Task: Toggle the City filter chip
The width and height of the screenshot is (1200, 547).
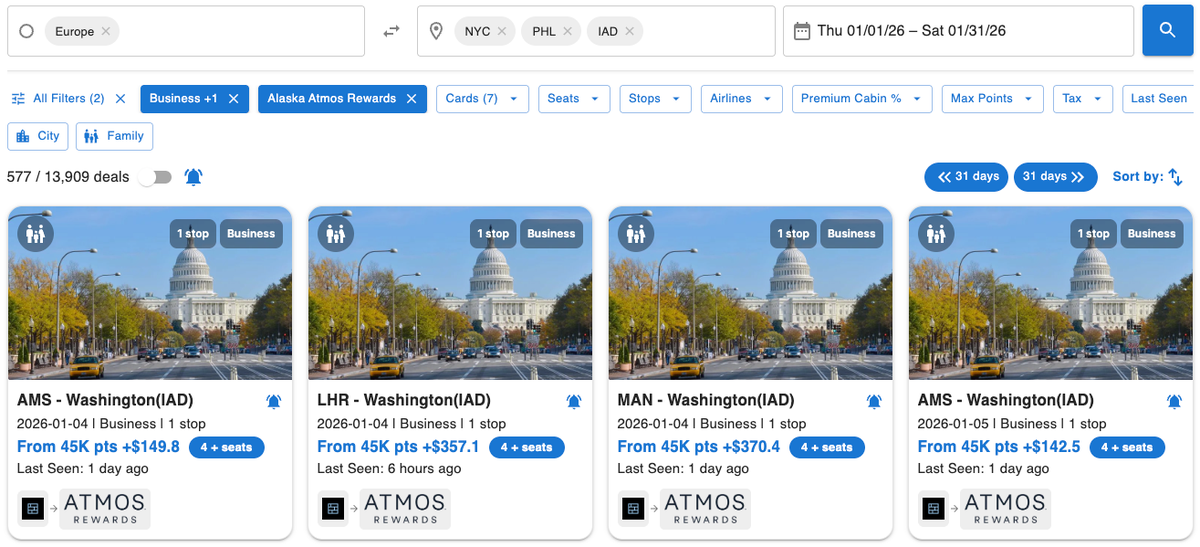Action: coord(38,136)
